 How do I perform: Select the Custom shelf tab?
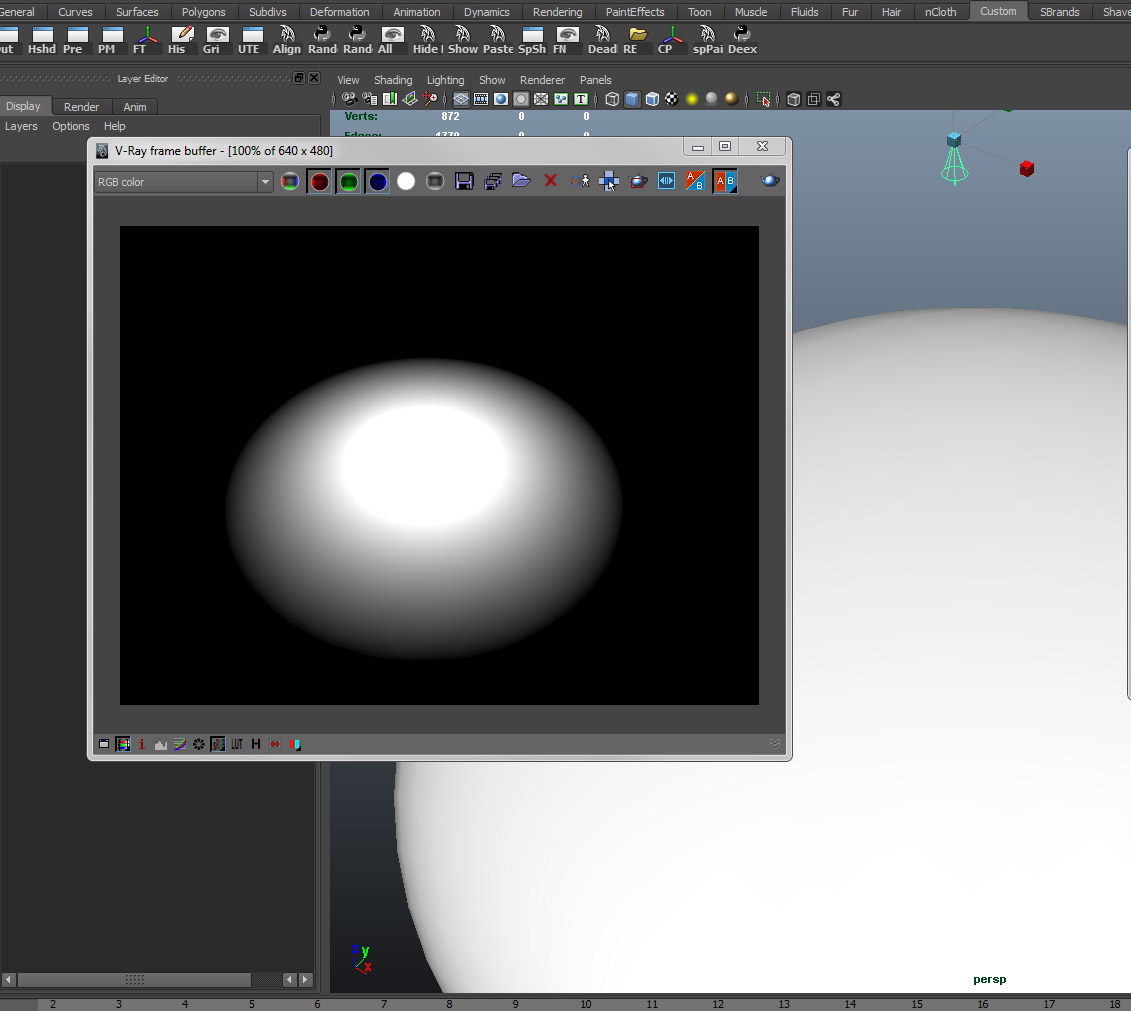tap(998, 12)
